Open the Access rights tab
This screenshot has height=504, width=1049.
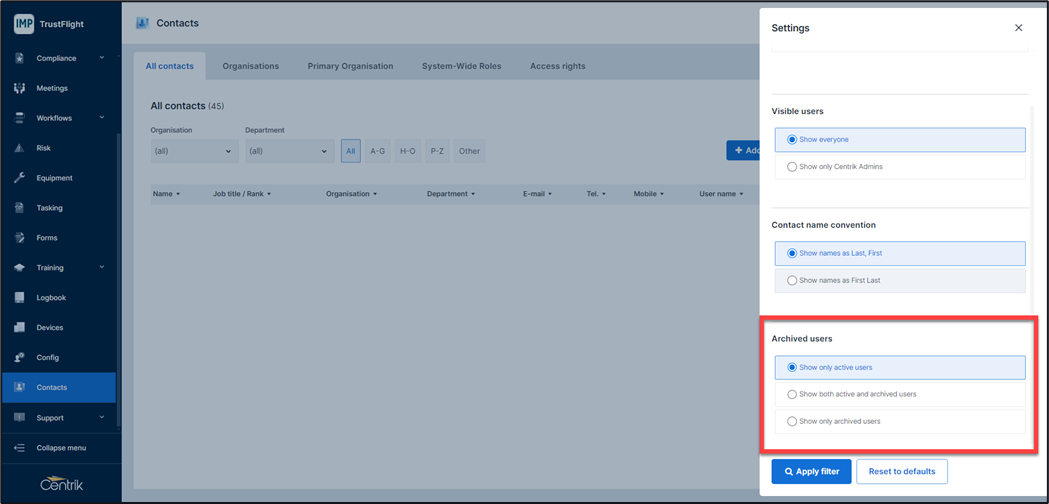click(x=557, y=66)
